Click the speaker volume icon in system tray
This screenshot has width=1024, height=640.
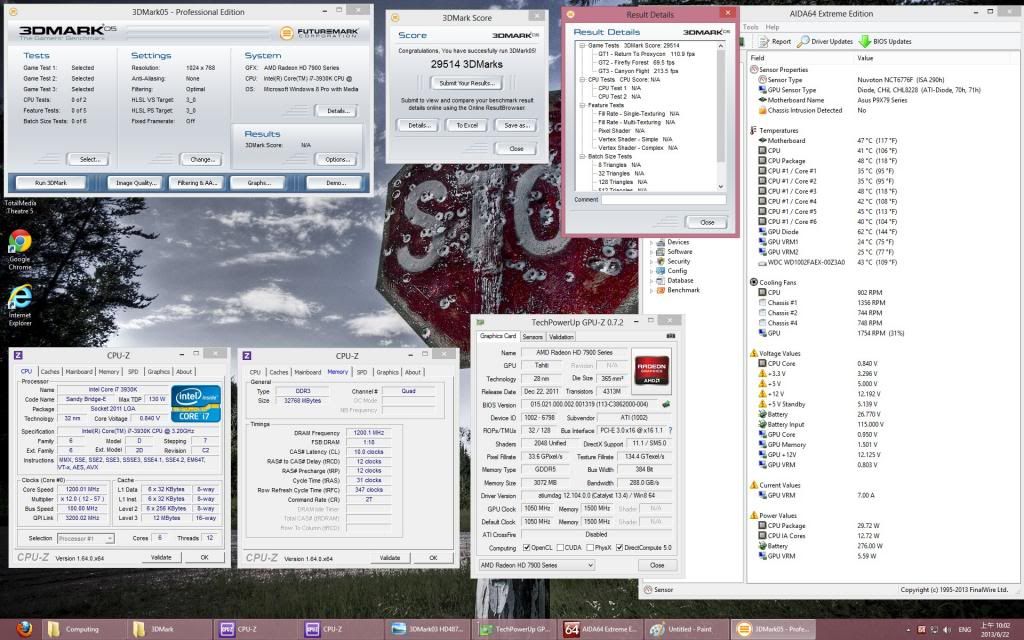[947, 630]
